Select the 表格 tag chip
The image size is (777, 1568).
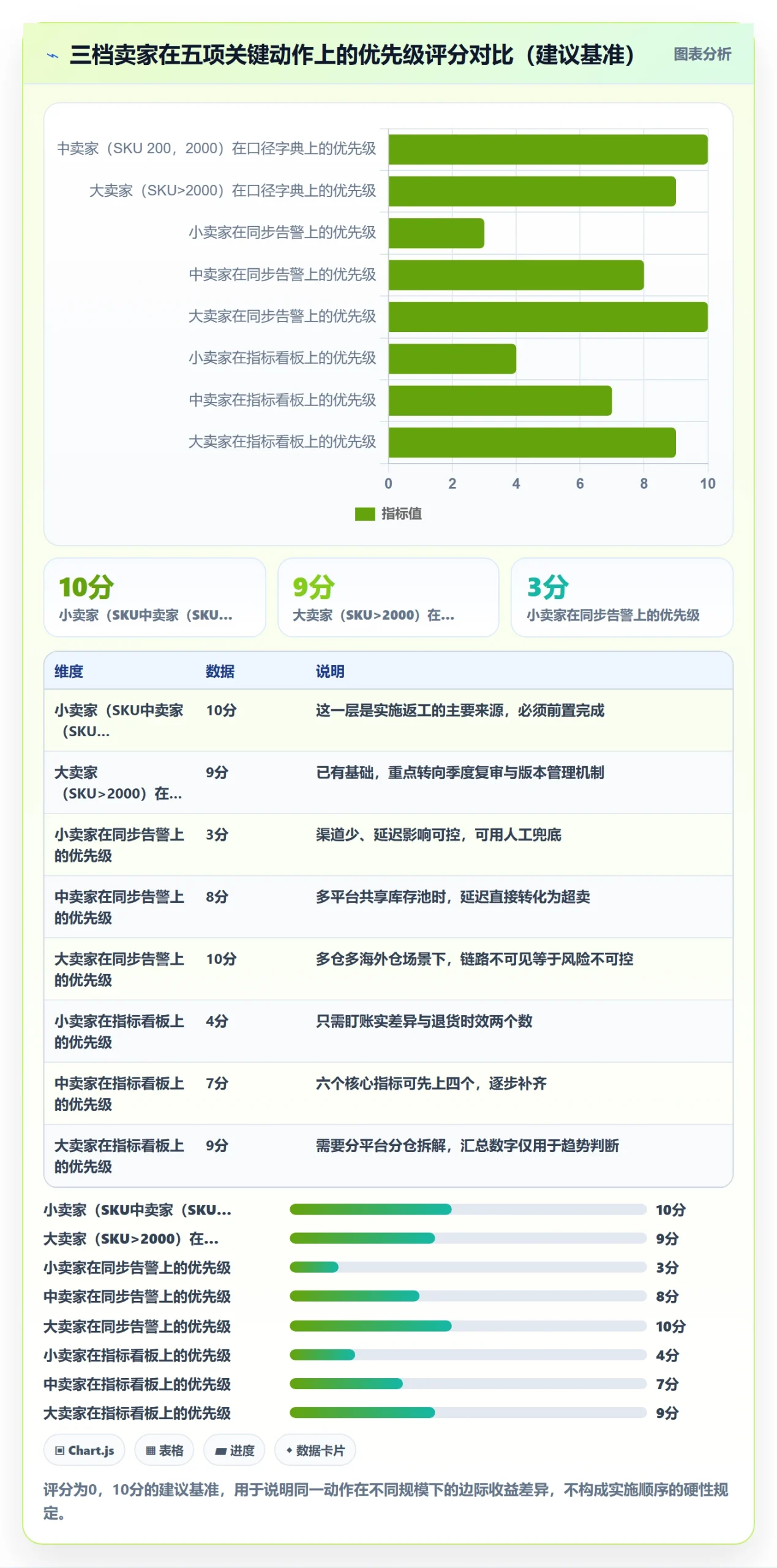164,1450
